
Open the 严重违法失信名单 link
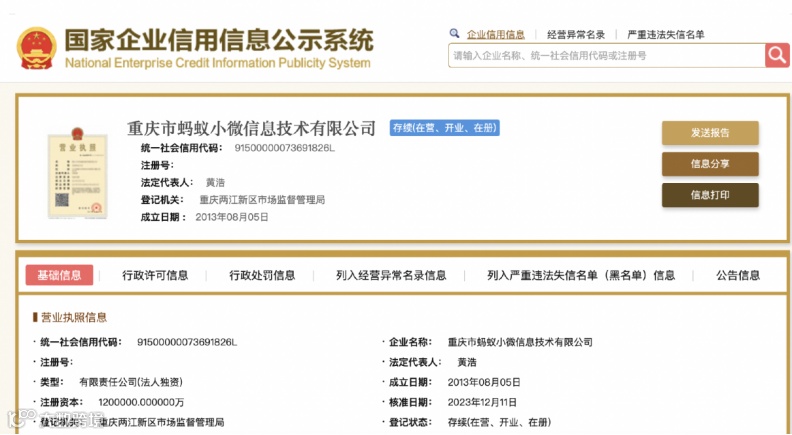tap(666, 34)
